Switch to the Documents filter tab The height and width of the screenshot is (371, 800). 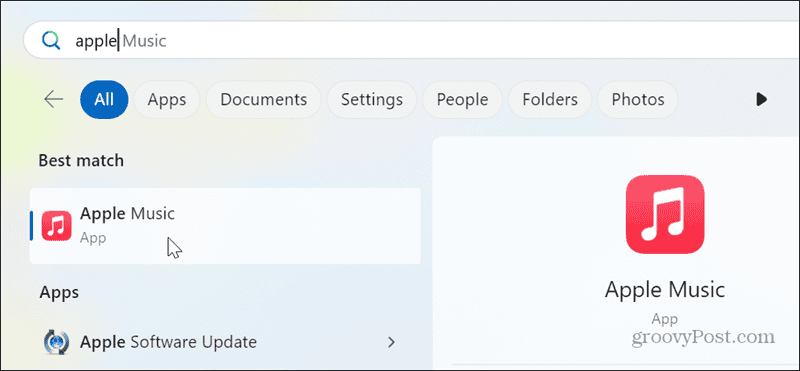(263, 99)
